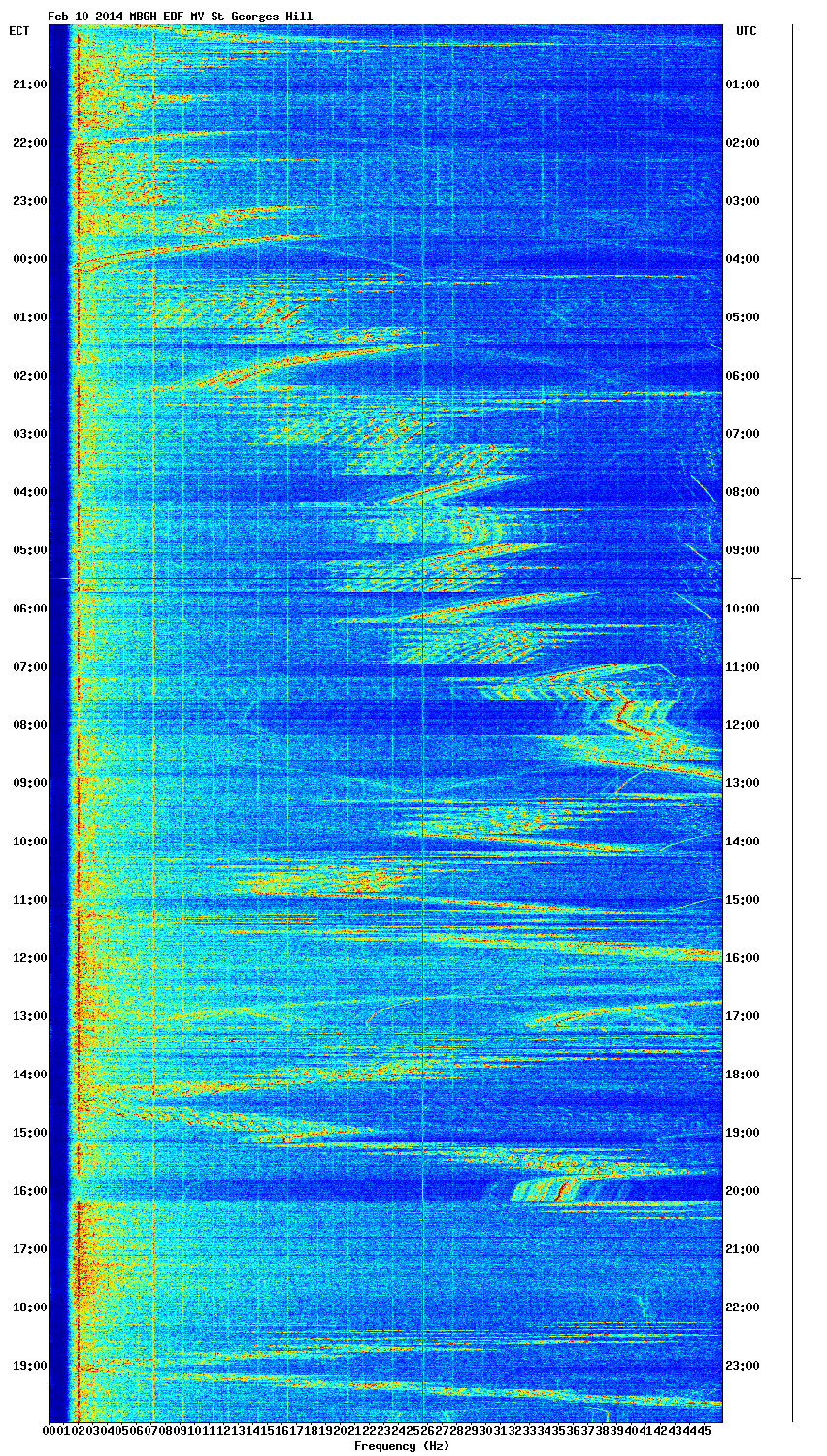The height and width of the screenshot is (1456, 827).
Task: Pick the 19:00 label on the UTC axis
Action: tap(743, 1133)
